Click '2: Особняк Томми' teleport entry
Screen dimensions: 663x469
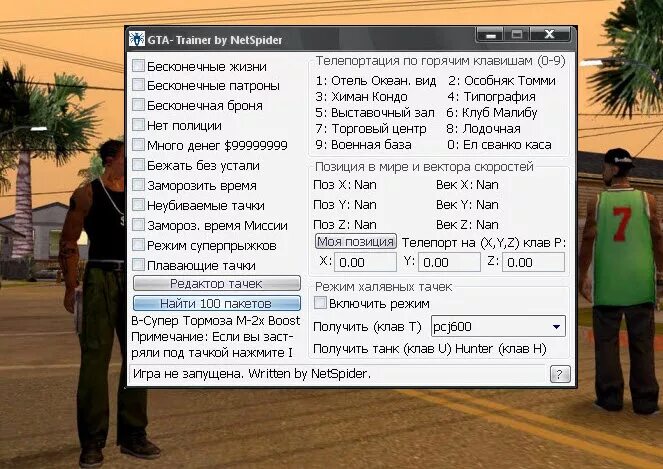coord(502,81)
